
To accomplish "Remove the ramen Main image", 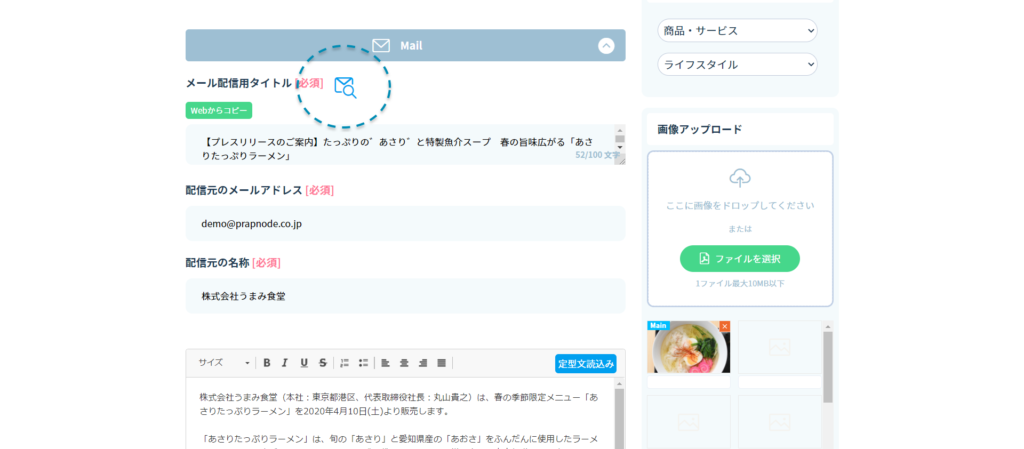I will point(725,326).
